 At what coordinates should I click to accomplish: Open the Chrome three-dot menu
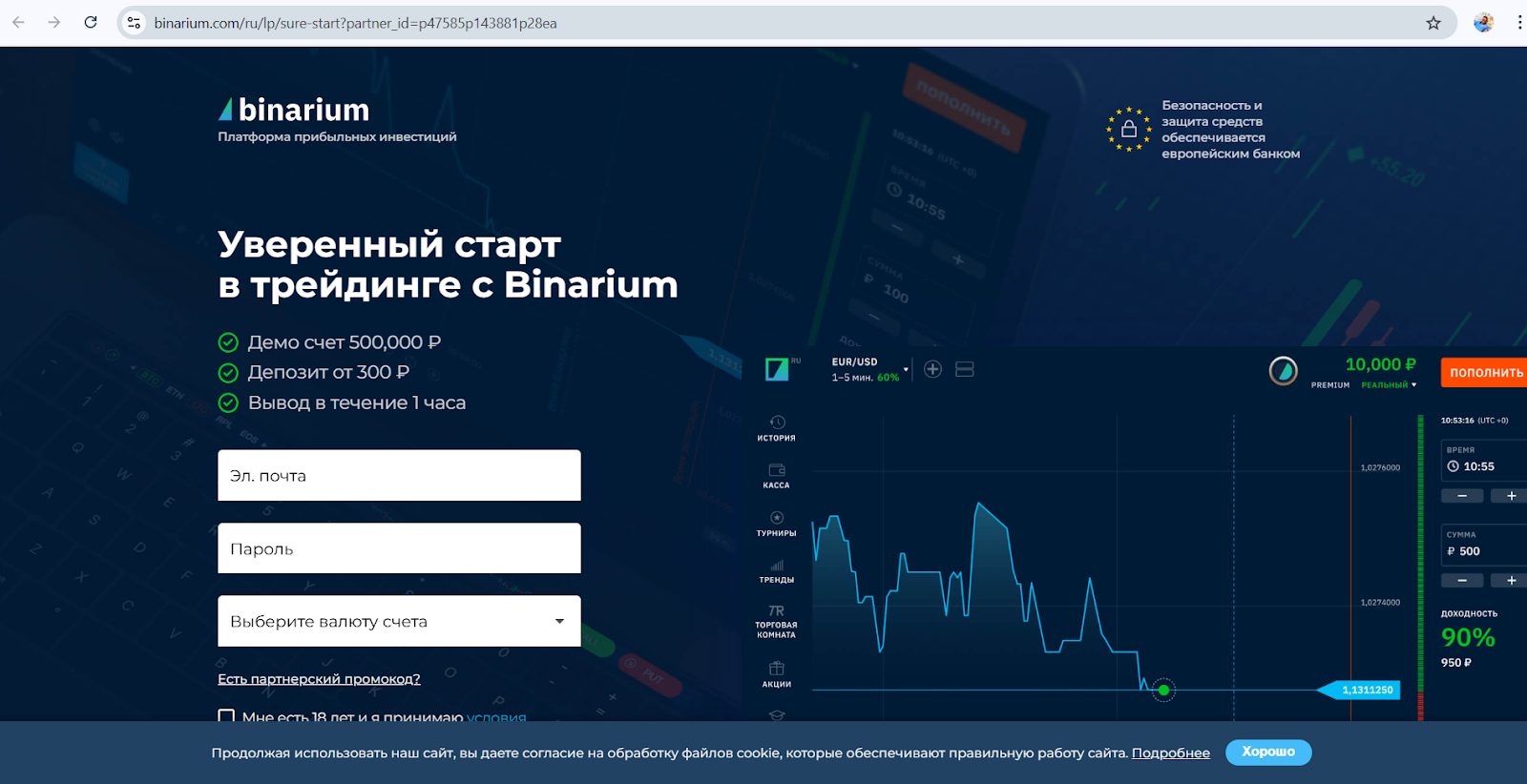coord(1519,22)
